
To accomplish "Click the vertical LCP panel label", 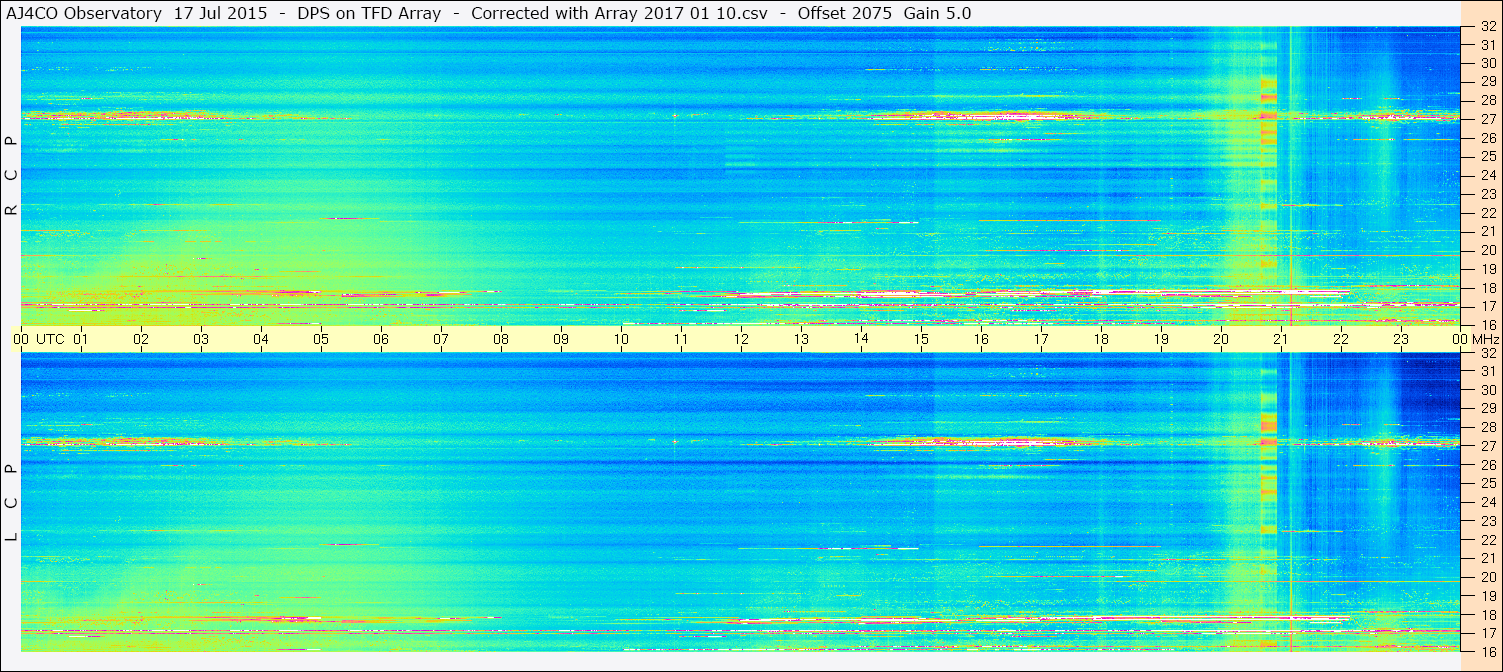I will tap(11, 503).
